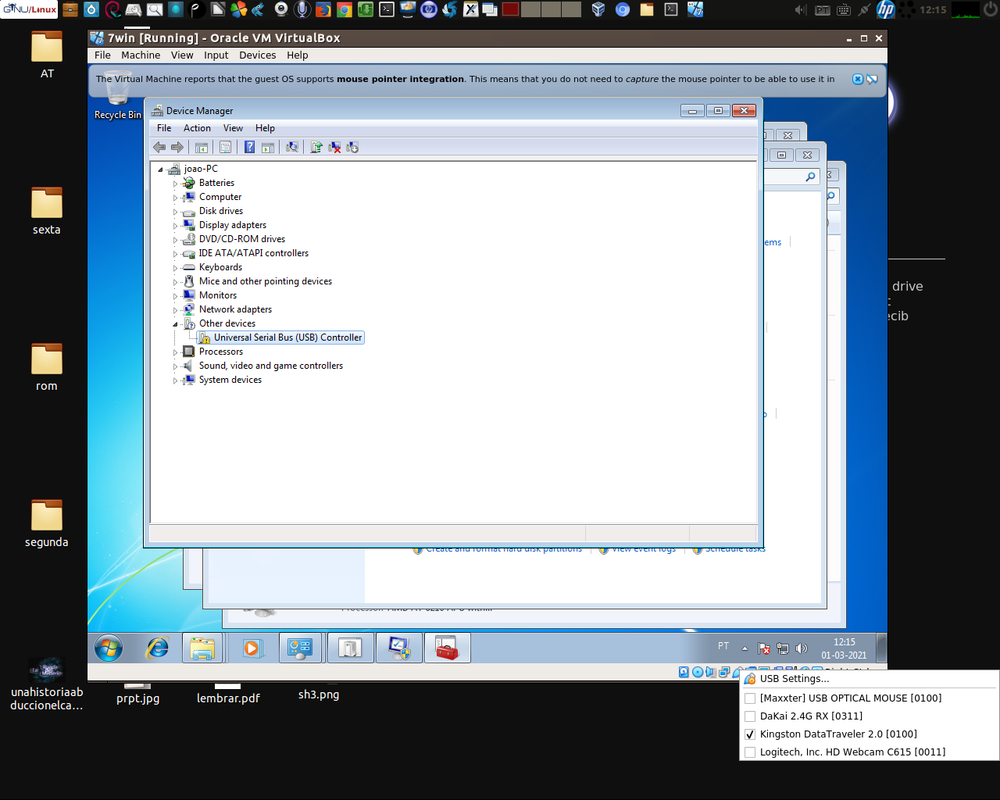This screenshot has height=800, width=1000.
Task: Open lembrar.pdf on the Linux desktop
Action: [228, 694]
